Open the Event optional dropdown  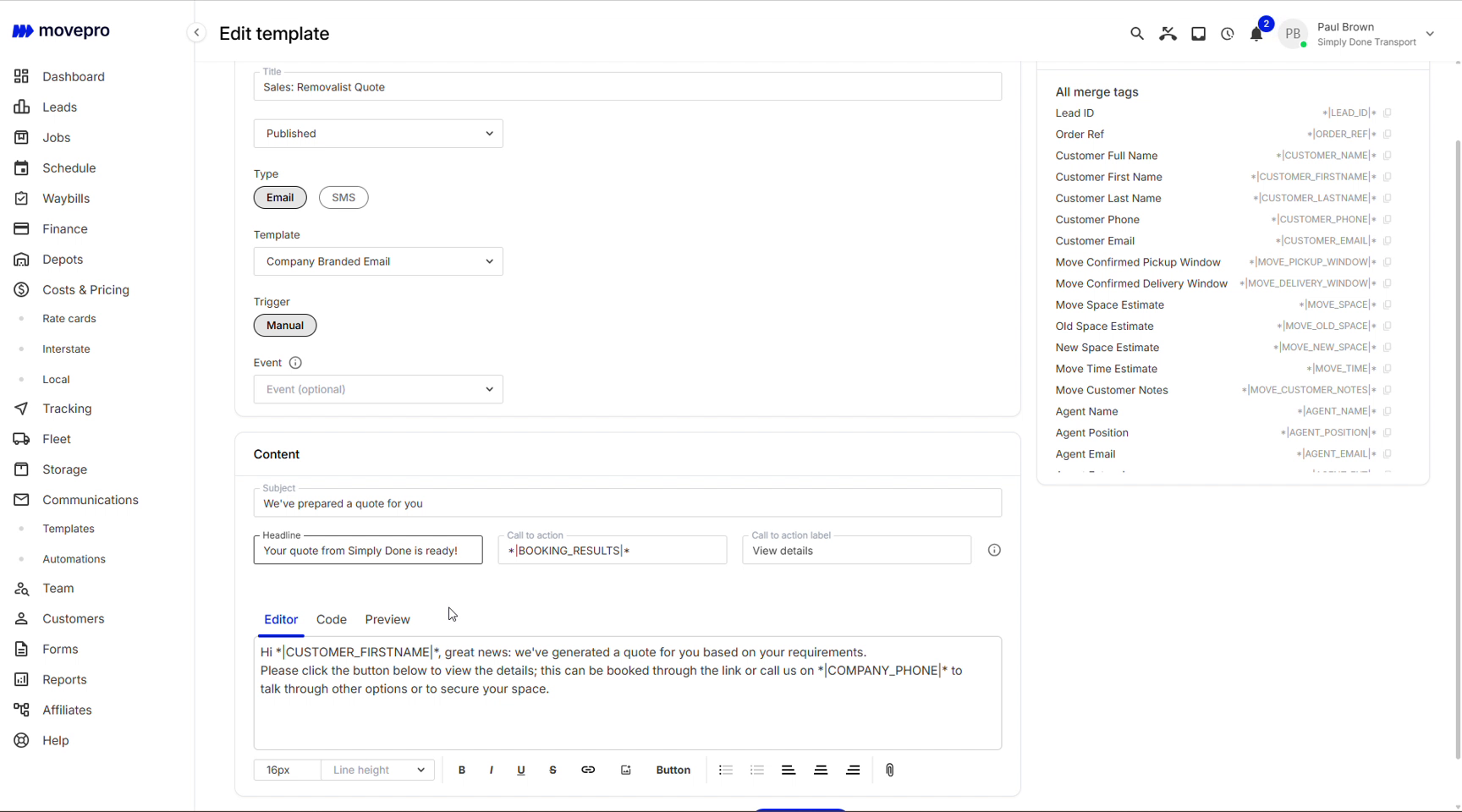point(378,390)
